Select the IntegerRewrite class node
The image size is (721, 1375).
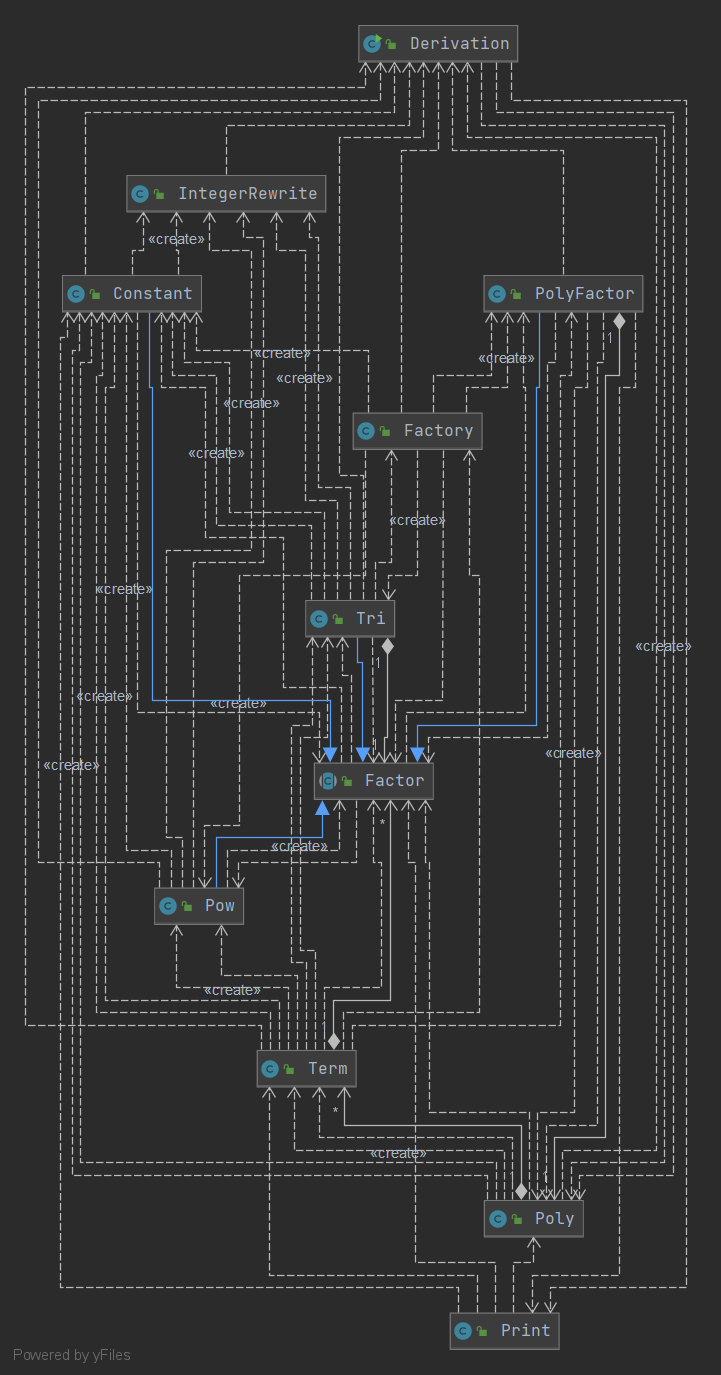226,193
